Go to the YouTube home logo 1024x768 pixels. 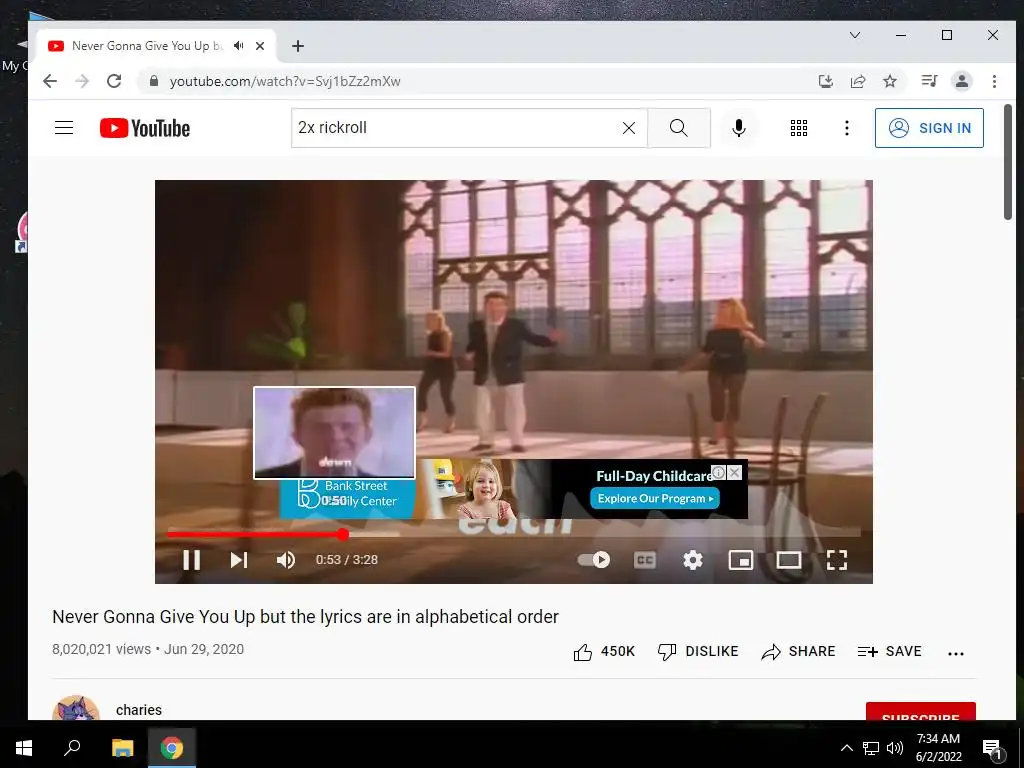(145, 128)
